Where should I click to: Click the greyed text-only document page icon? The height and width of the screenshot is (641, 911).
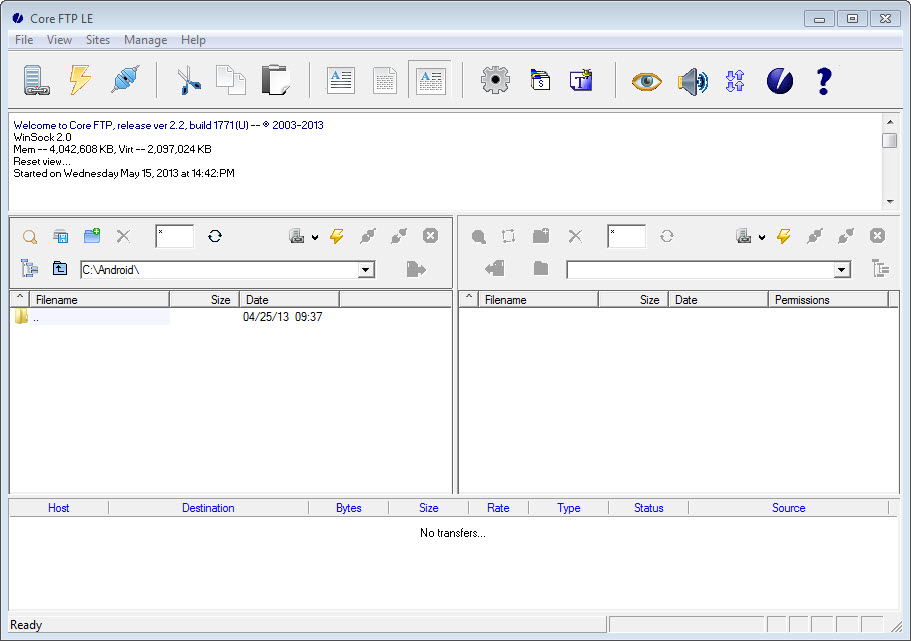click(385, 80)
